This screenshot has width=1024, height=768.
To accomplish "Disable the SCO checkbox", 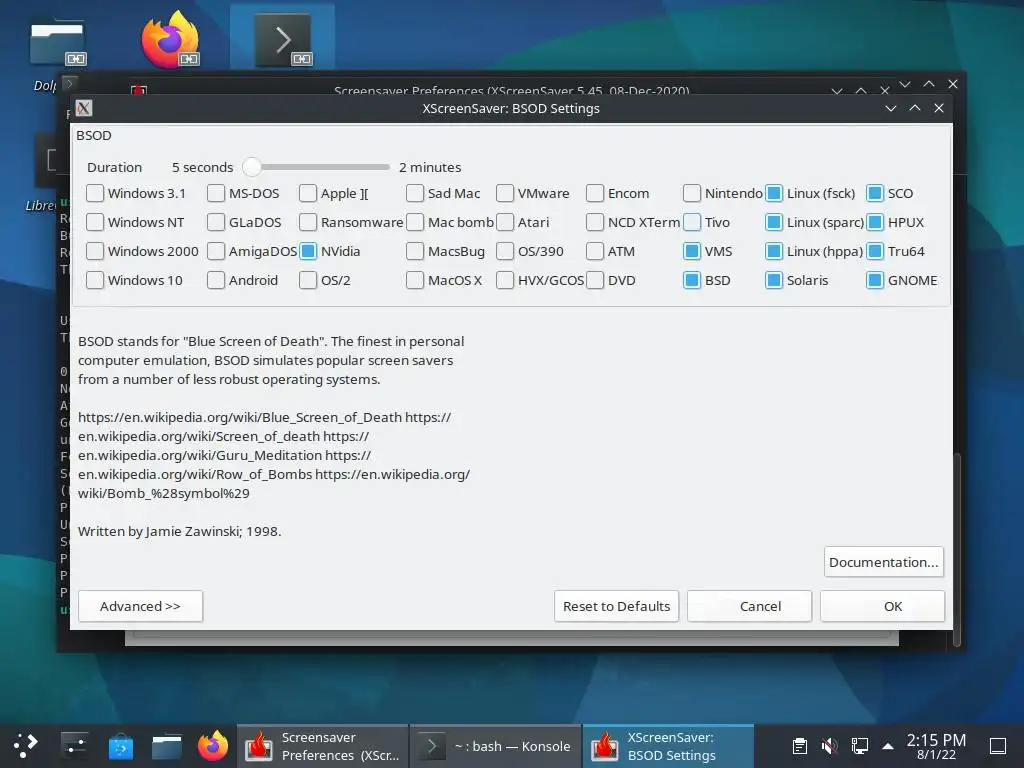I will [x=875, y=193].
